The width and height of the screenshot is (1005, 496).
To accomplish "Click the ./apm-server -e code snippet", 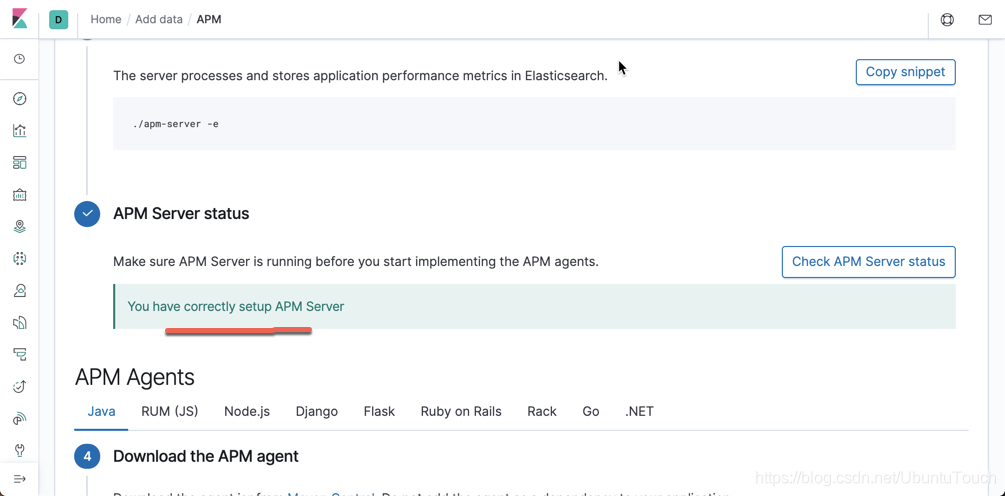I will 534,124.
